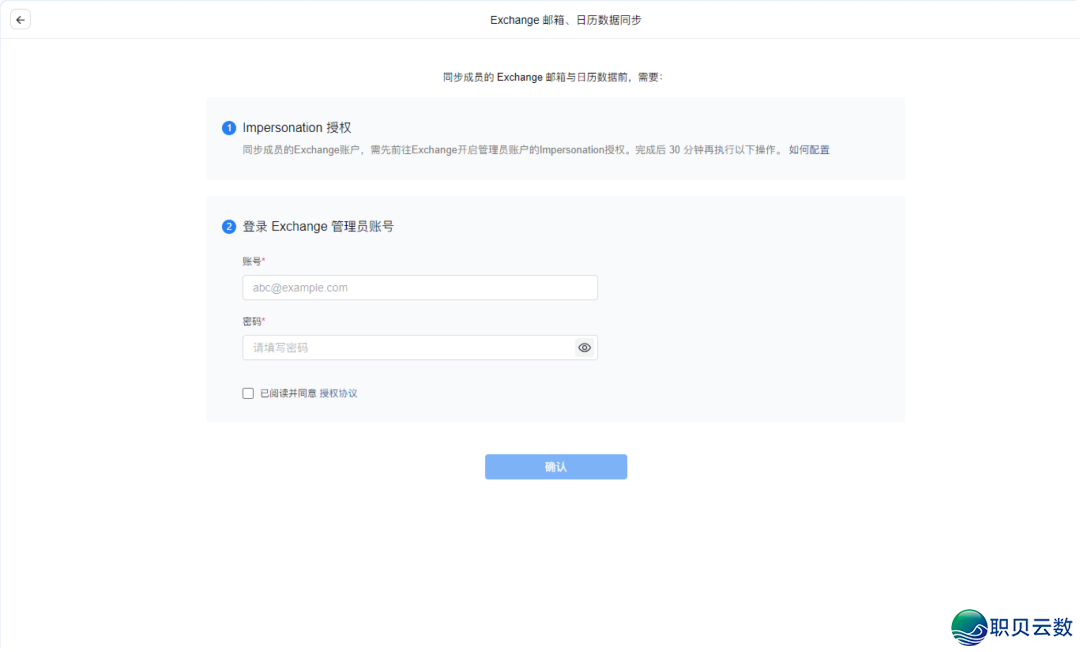The image size is (1080, 652).
Task: Click the 职贝云数 logo icon
Action: (x=1012, y=626)
